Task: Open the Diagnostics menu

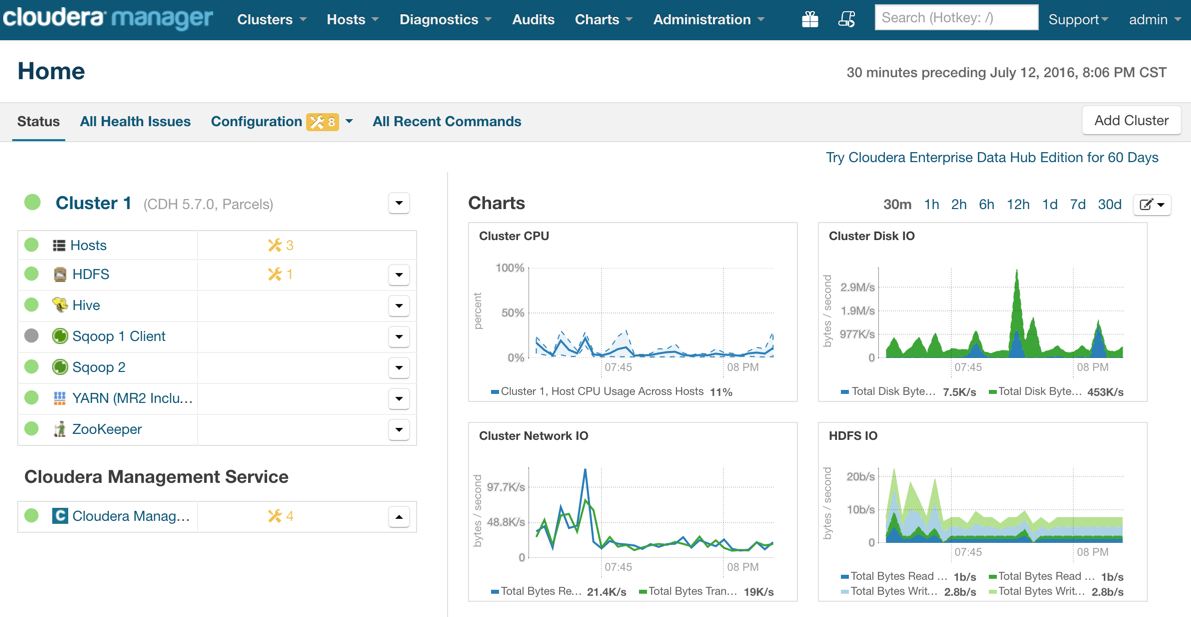Action: pyautogui.click(x=445, y=19)
